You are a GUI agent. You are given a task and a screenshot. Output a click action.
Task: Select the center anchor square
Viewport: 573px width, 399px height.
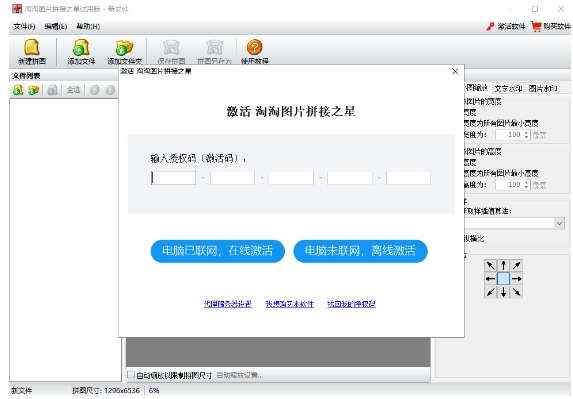point(504,279)
